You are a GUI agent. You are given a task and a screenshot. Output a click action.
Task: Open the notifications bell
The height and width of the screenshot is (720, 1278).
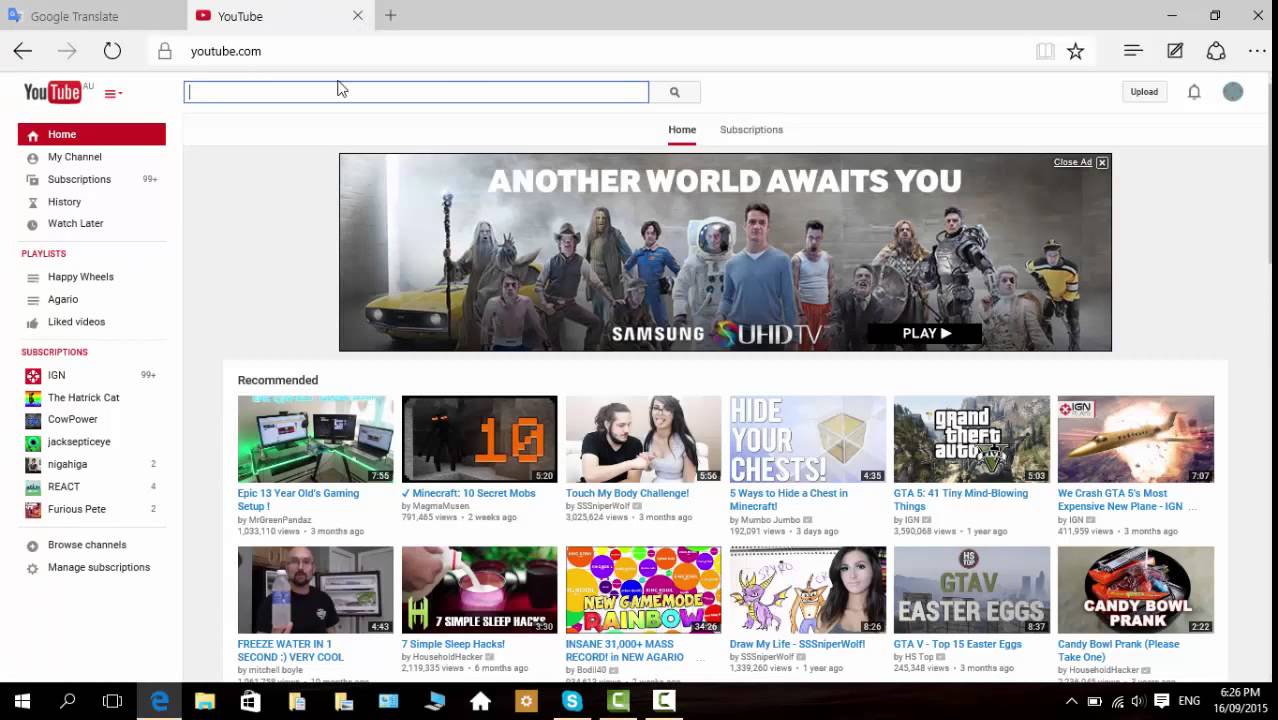tap(1194, 92)
